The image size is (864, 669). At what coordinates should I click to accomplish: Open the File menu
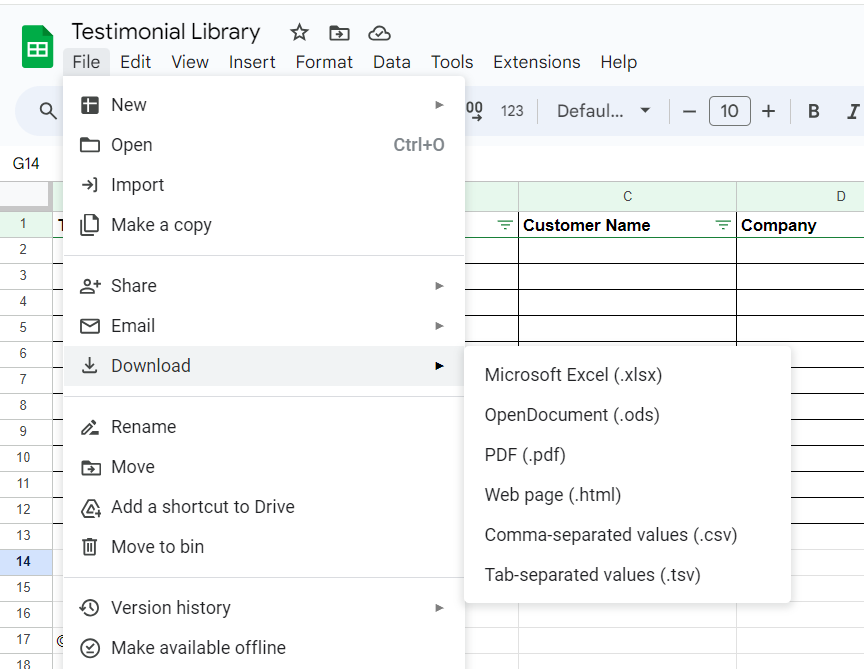tap(86, 62)
